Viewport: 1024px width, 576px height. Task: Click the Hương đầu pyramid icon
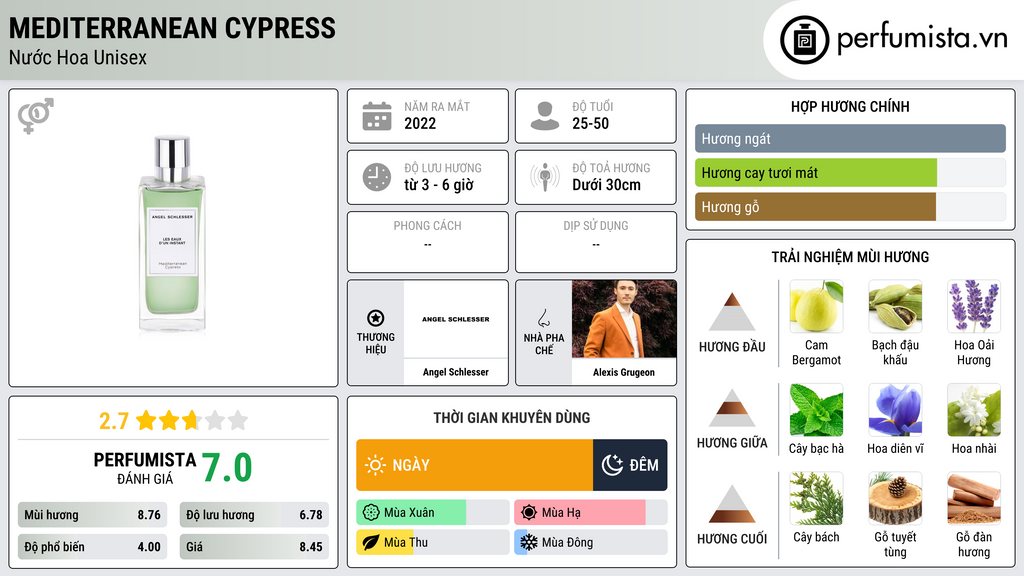coord(732,312)
